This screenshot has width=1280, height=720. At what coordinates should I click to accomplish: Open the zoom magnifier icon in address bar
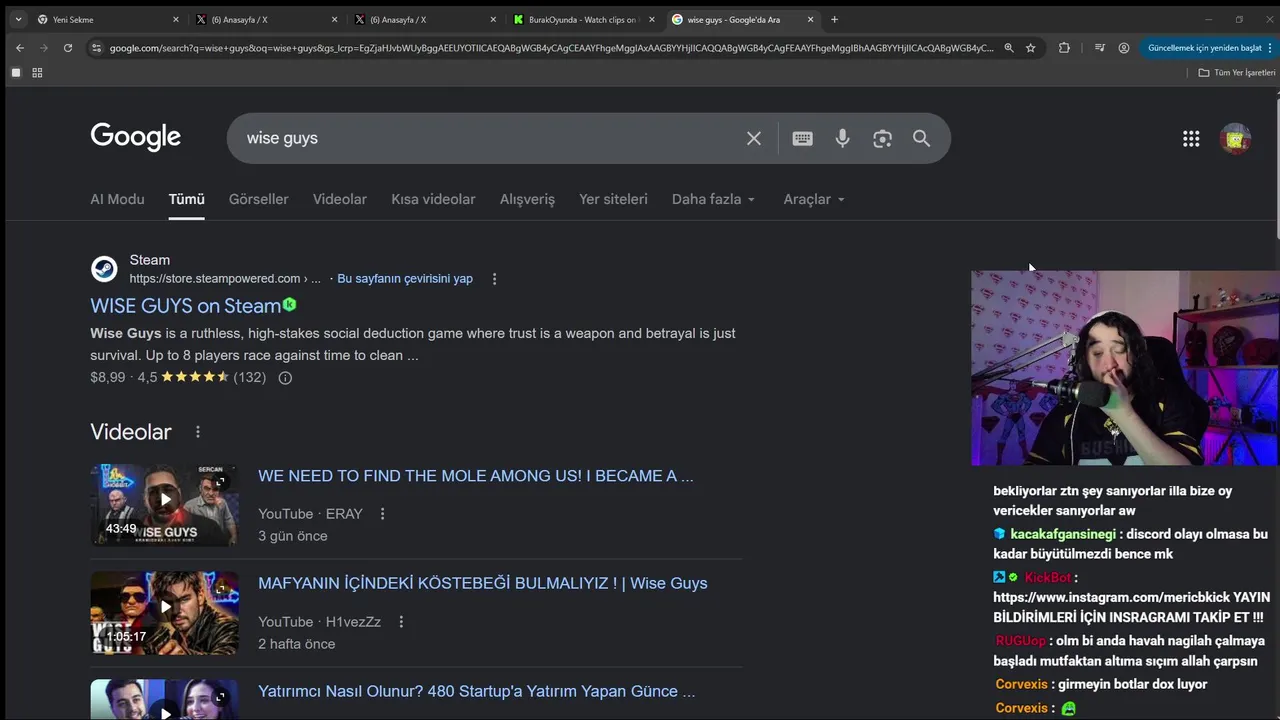click(x=1008, y=47)
